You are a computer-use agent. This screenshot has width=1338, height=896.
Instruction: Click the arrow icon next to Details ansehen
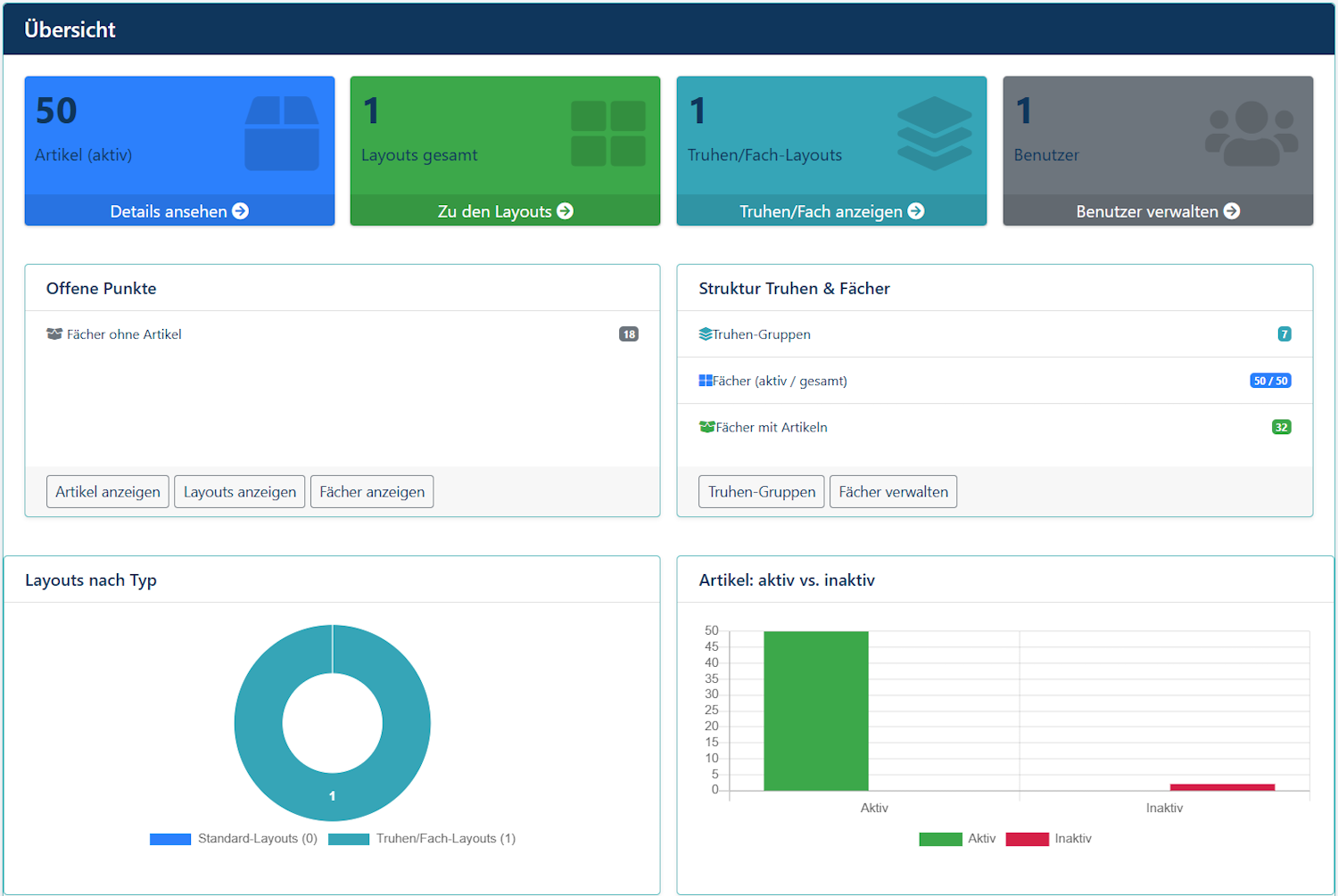(240, 211)
